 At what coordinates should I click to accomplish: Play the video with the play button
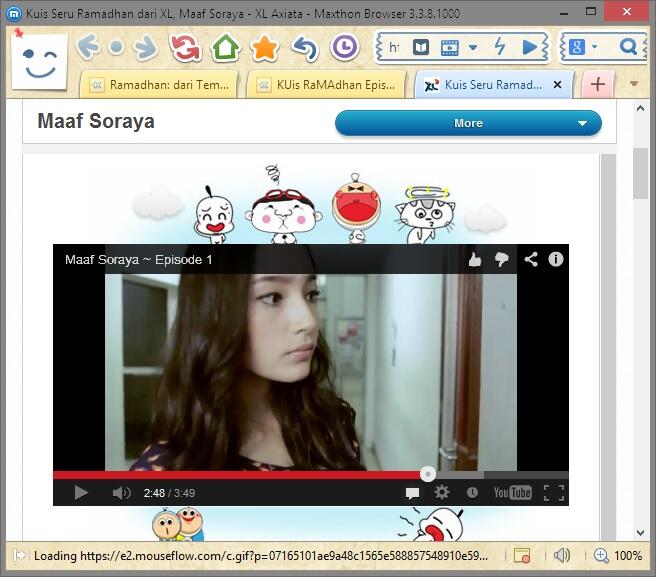pyautogui.click(x=81, y=492)
